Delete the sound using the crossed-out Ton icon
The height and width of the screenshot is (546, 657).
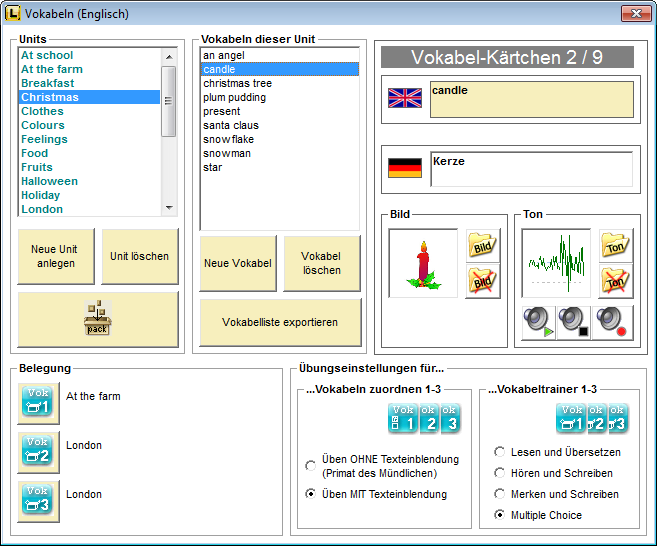point(616,282)
